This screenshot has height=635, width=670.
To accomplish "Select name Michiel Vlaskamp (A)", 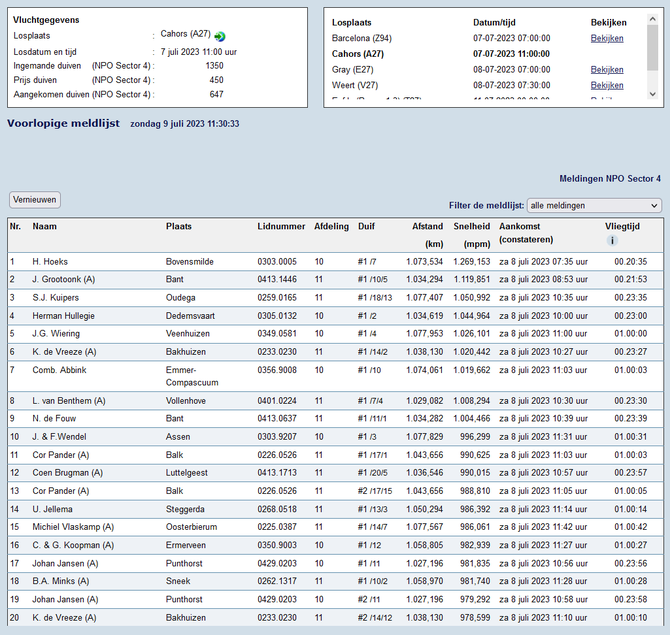I will point(73,527).
